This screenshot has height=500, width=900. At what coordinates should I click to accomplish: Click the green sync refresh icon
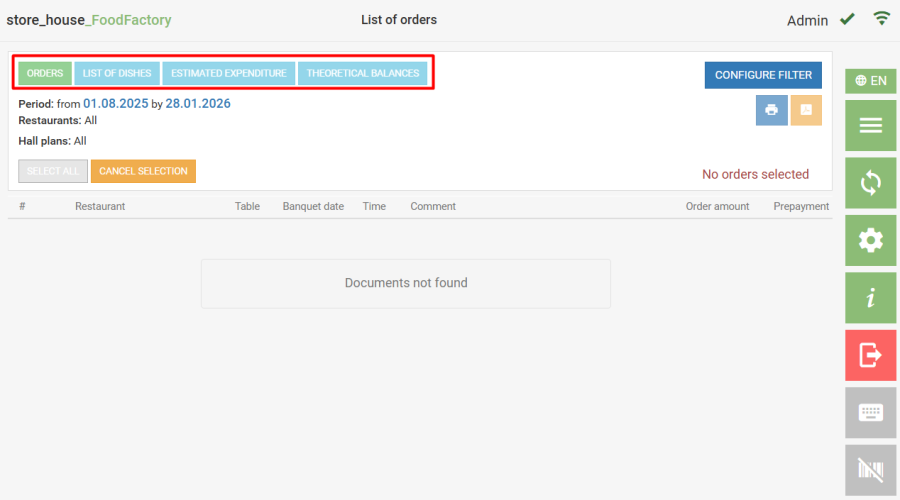click(870, 183)
